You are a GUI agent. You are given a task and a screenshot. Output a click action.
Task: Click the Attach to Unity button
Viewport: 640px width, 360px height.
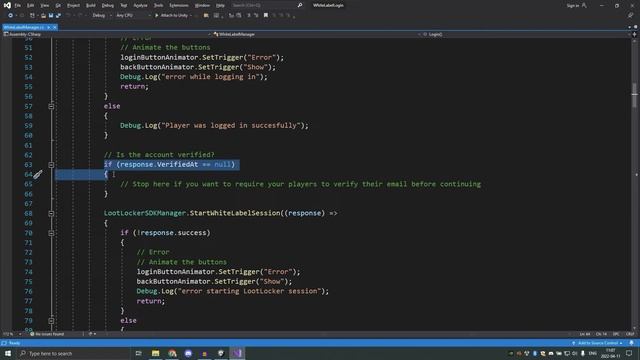pos(173,16)
